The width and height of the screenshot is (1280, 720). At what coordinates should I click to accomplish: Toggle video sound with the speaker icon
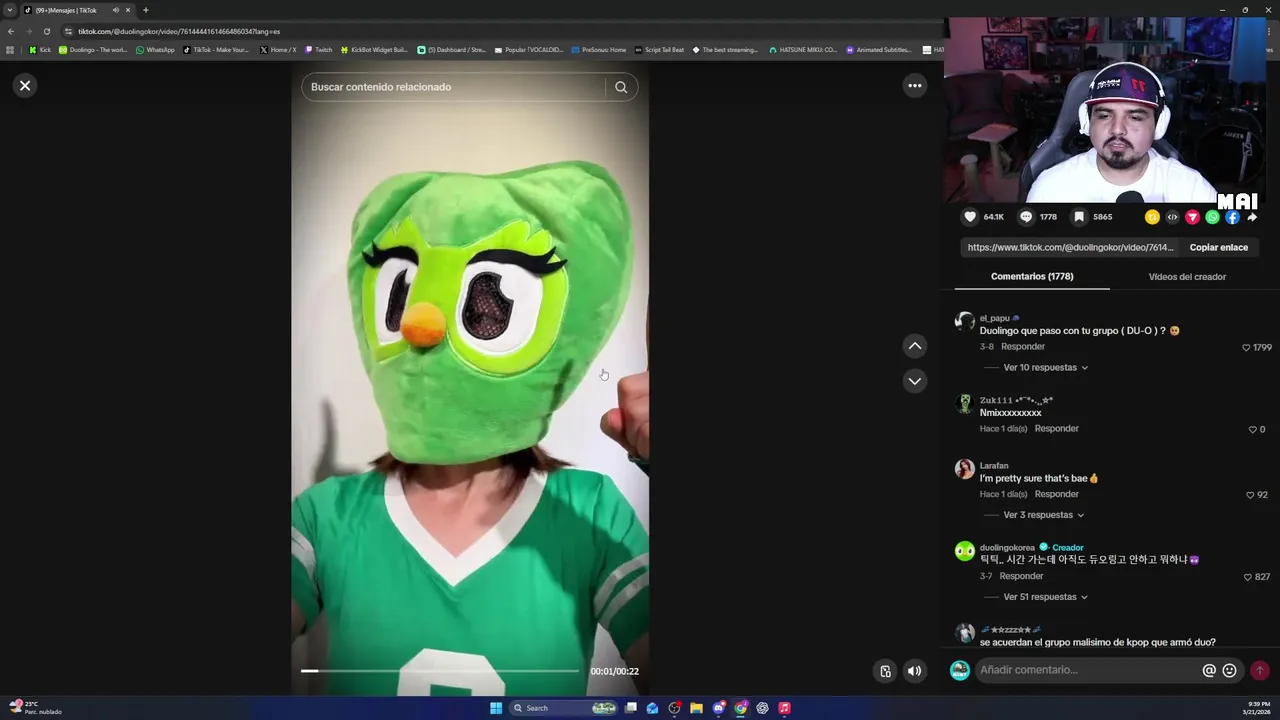[x=914, y=671]
